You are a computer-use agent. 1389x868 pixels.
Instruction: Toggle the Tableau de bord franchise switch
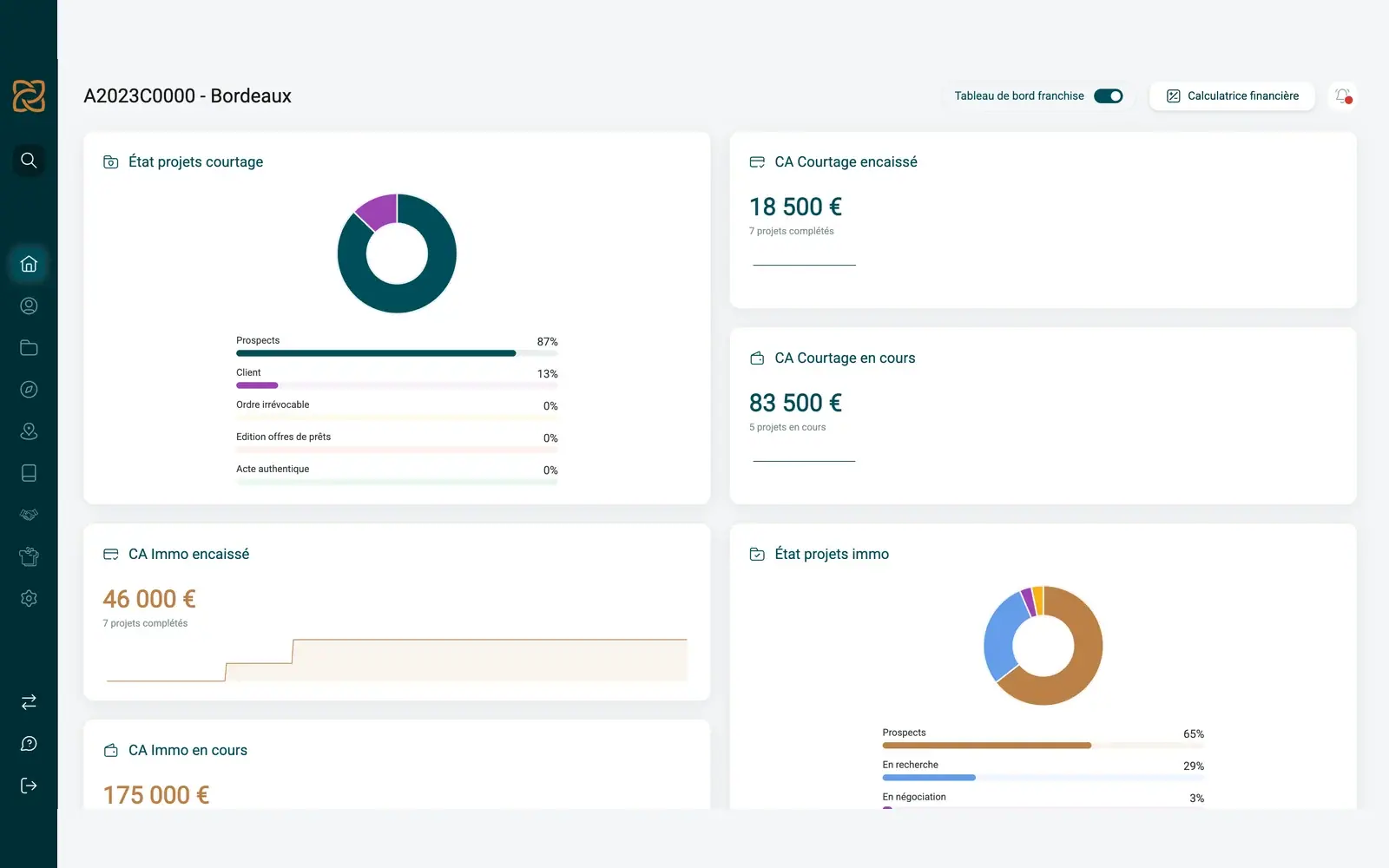[1109, 95]
